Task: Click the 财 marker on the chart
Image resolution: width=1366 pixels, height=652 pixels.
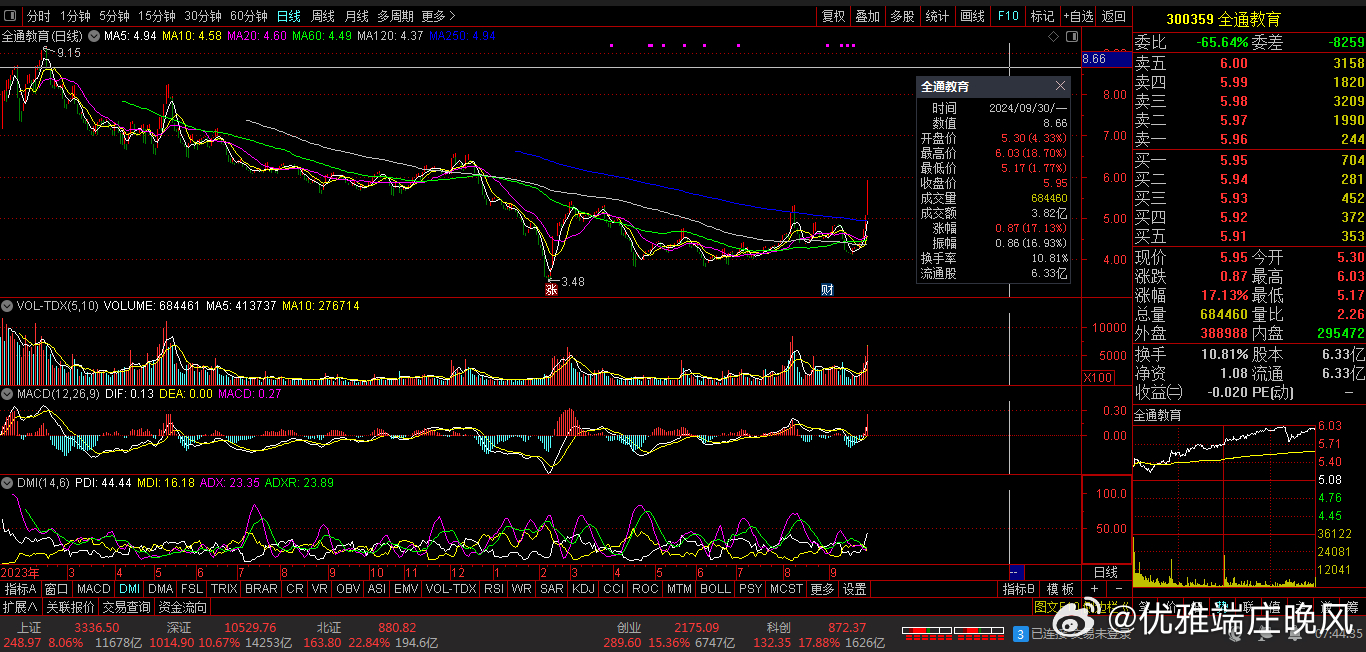Action: point(827,290)
